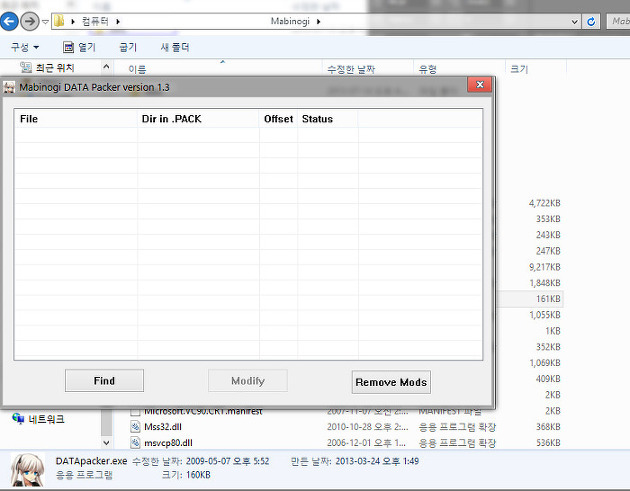
Task: Click the grayed Modify button
Action: point(248,381)
